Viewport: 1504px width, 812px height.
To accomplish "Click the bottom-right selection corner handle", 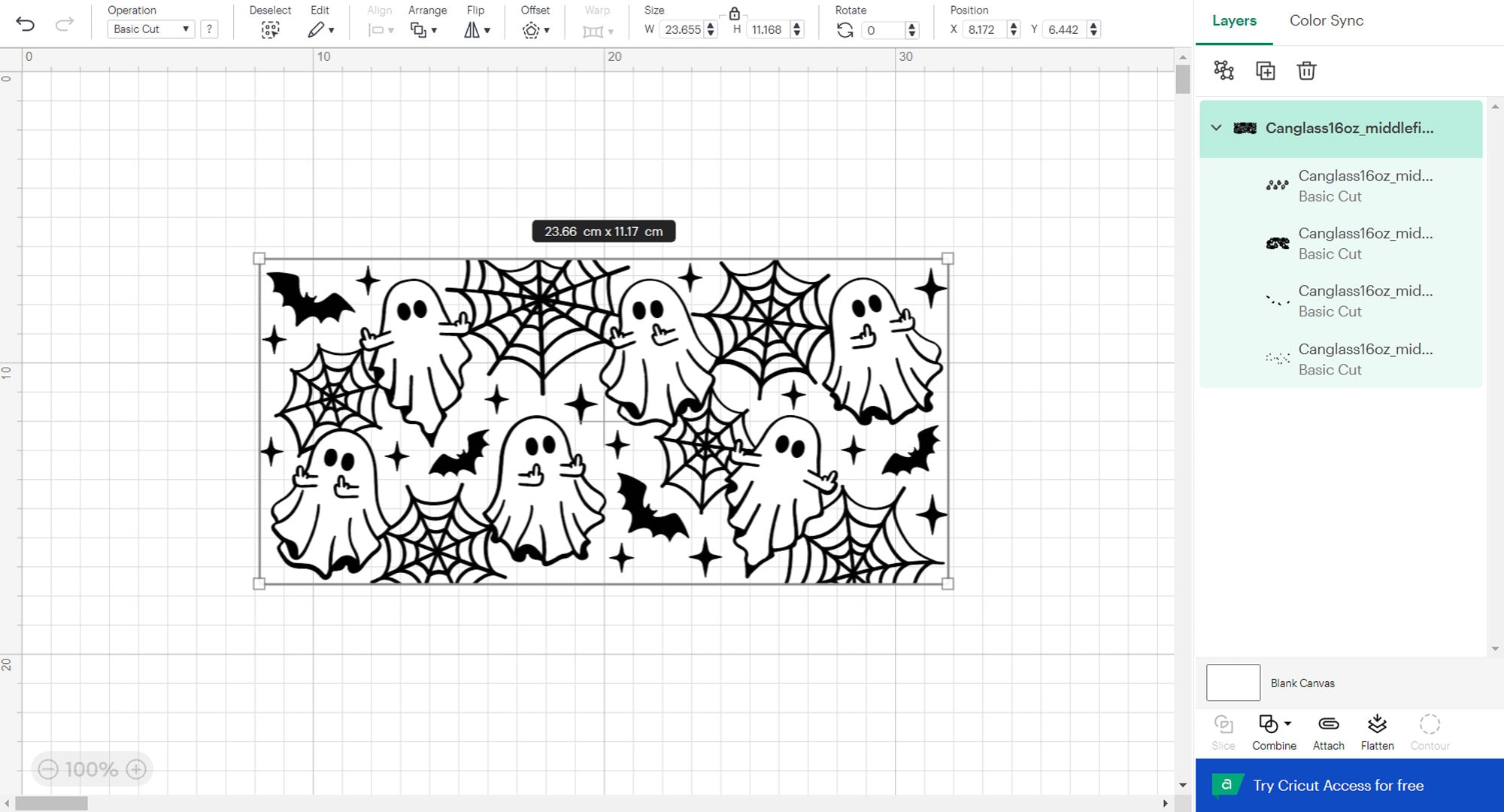I will tap(948, 583).
